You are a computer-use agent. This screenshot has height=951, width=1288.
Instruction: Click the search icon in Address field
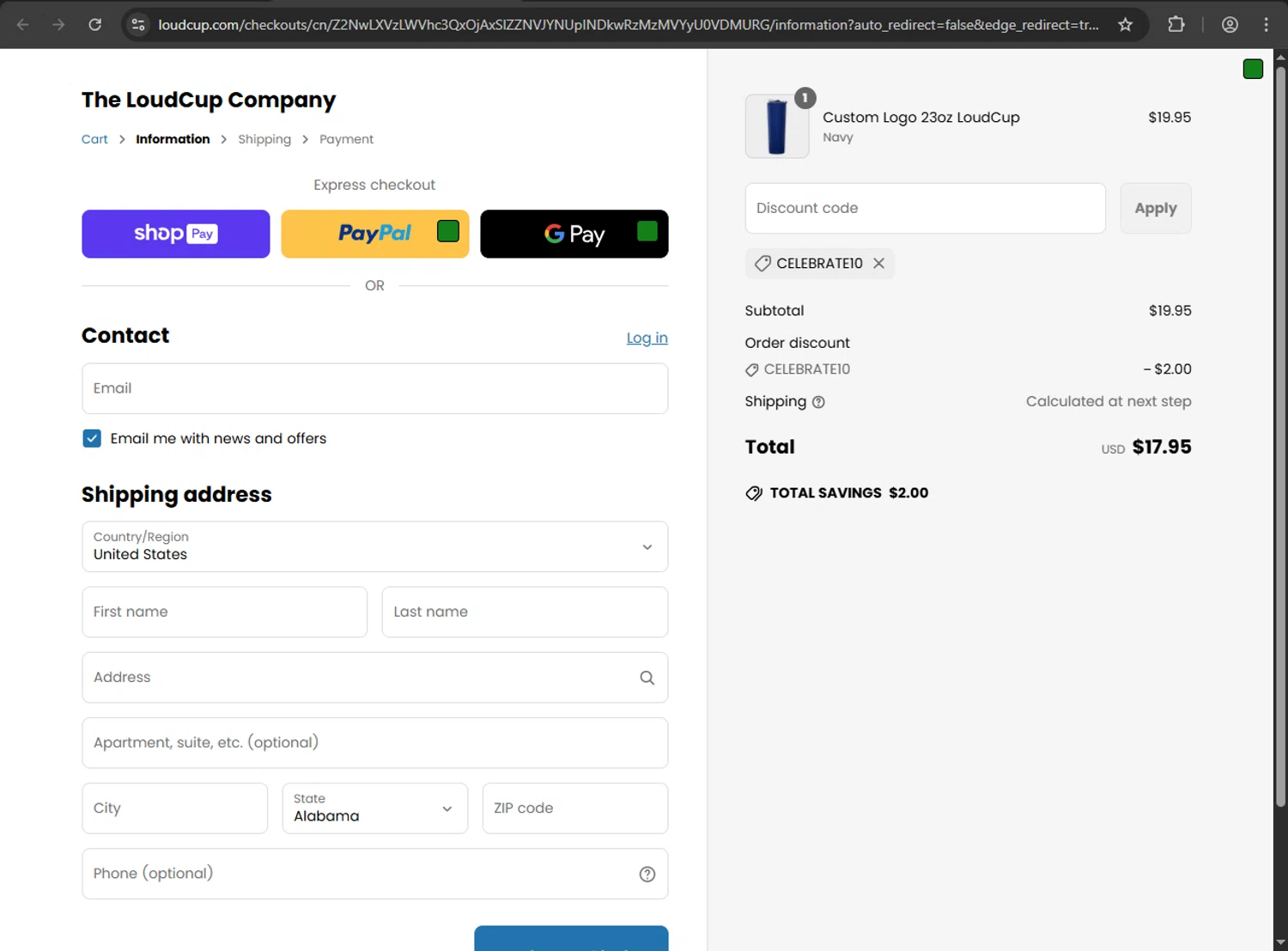647,678
